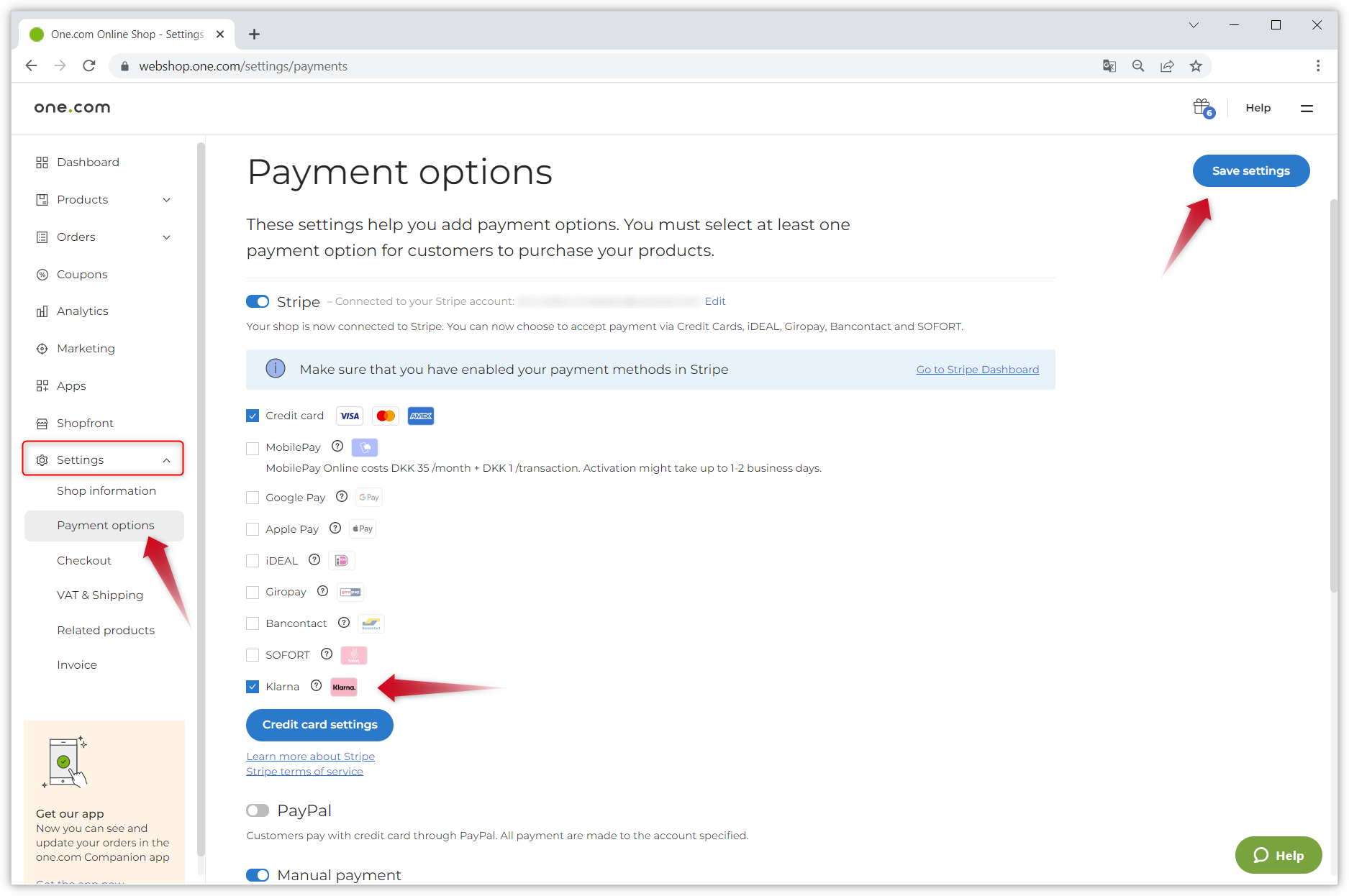Expand the Orders sidebar chevron
The height and width of the screenshot is (896, 1349).
point(167,237)
